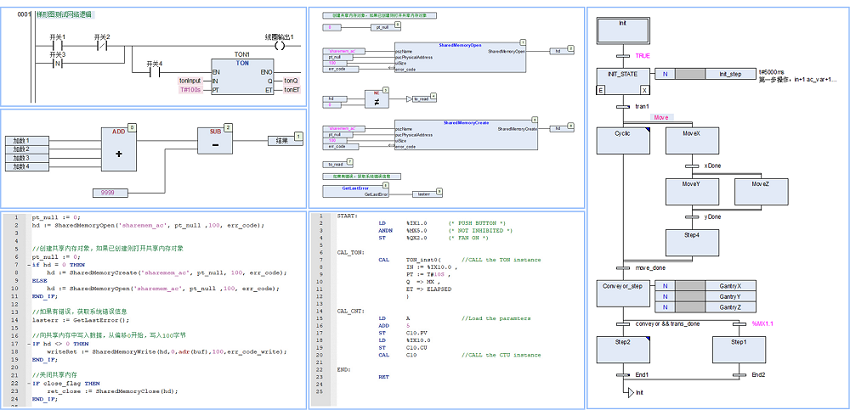The image size is (850, 410).
Task: Click the CAL_TON: label
Action: tap(350, 252)
